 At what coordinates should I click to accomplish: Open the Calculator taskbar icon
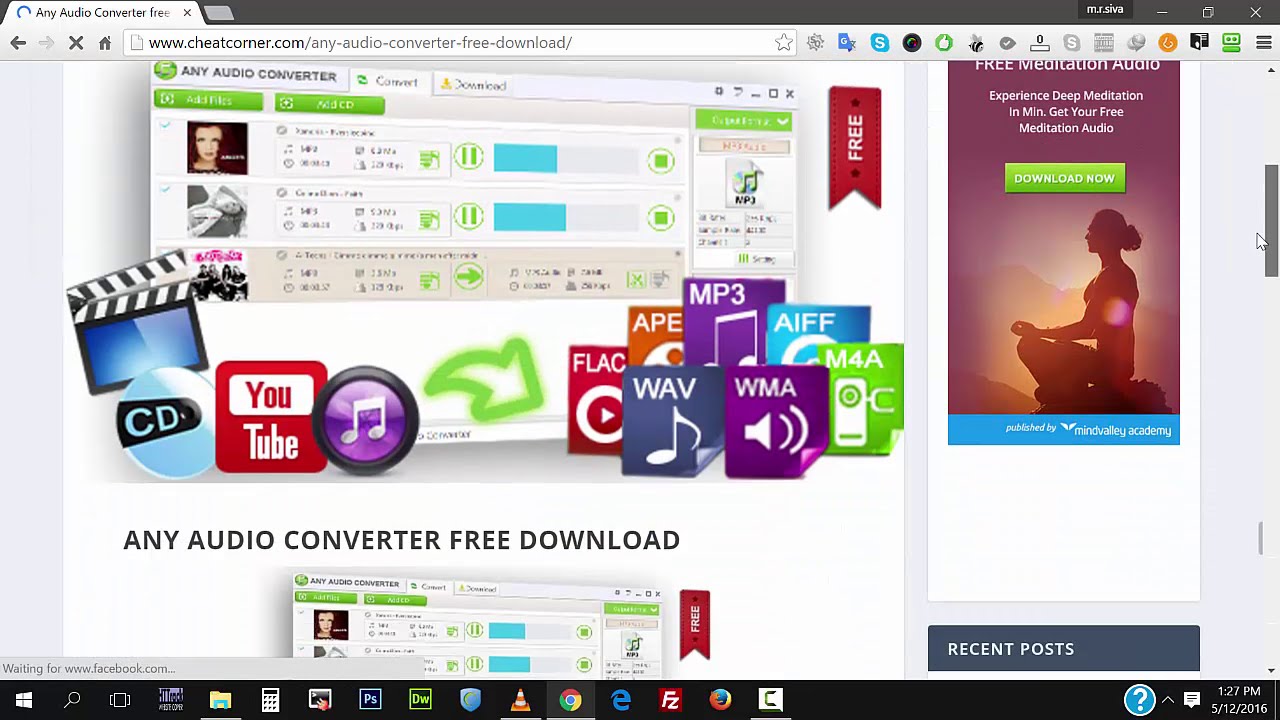pyautogui.click(x=270, y=700)
